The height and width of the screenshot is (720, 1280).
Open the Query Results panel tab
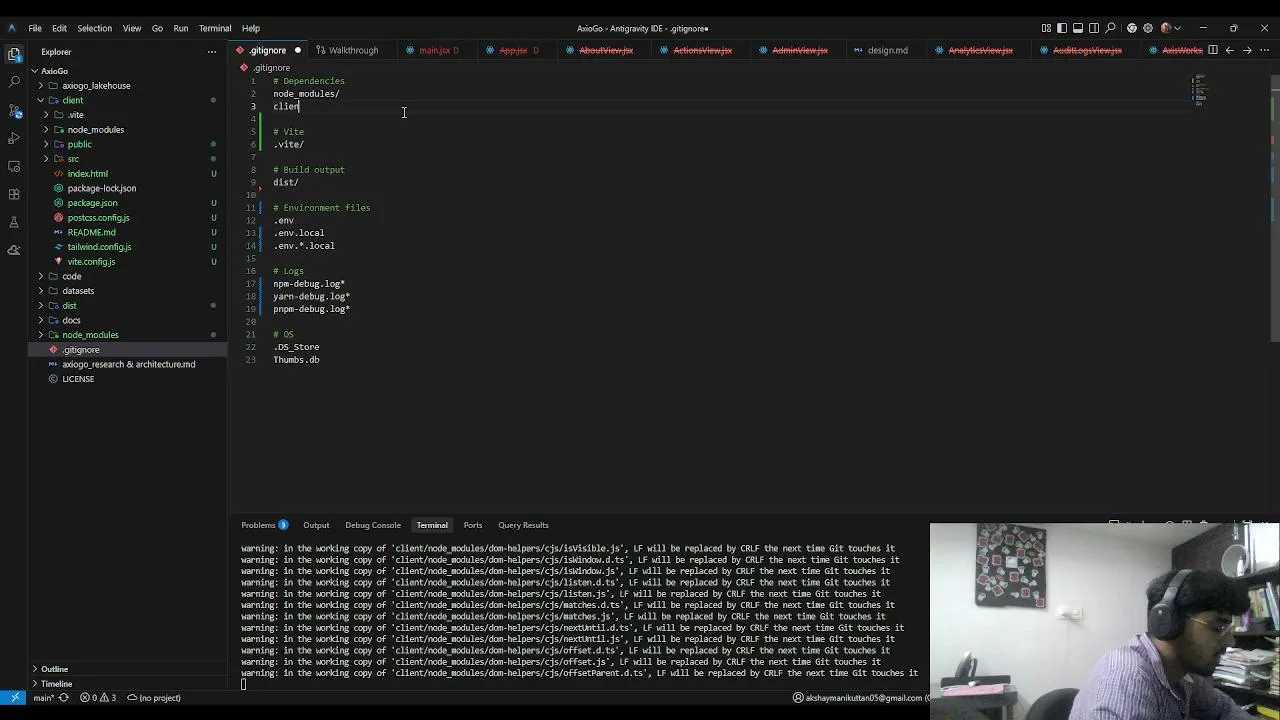pos(523,525)
